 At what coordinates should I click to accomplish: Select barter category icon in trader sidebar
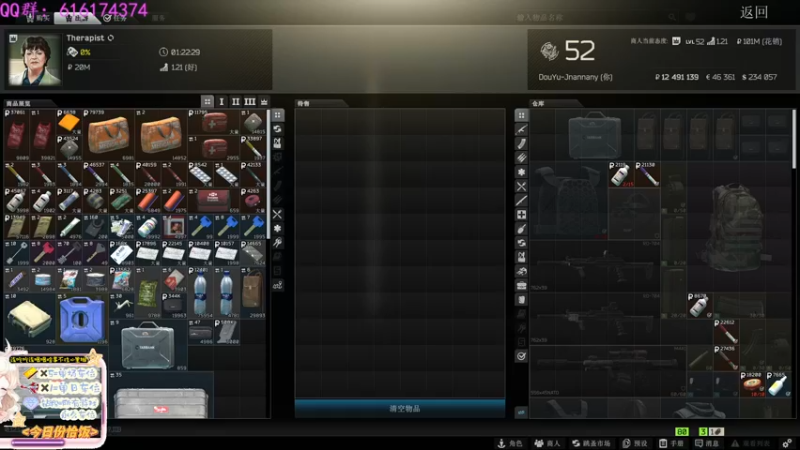tap(278, 129)
